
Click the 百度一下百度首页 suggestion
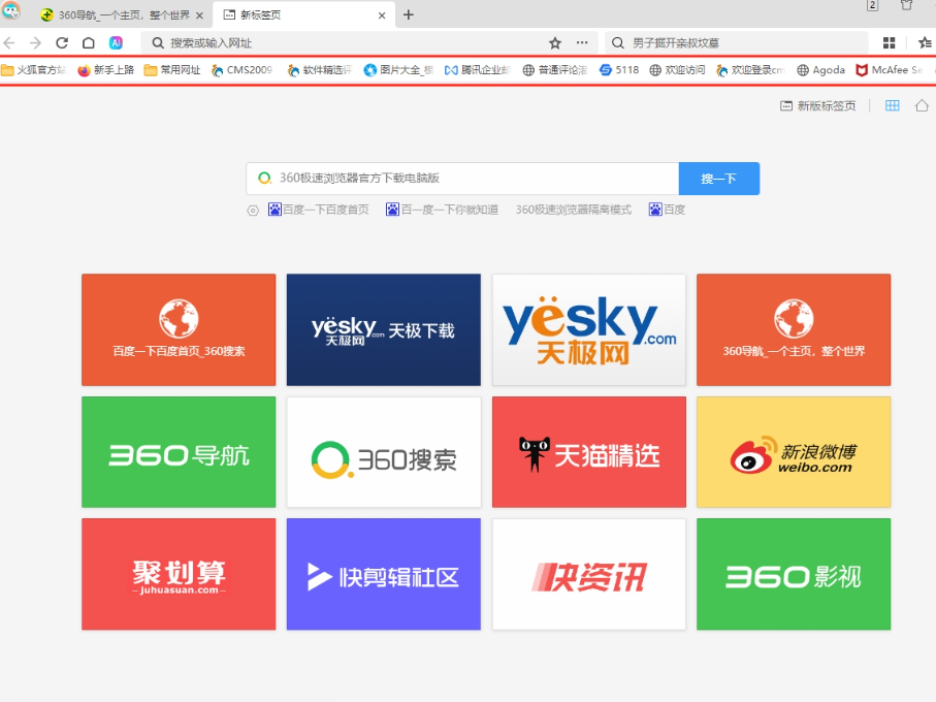[318, 210]
